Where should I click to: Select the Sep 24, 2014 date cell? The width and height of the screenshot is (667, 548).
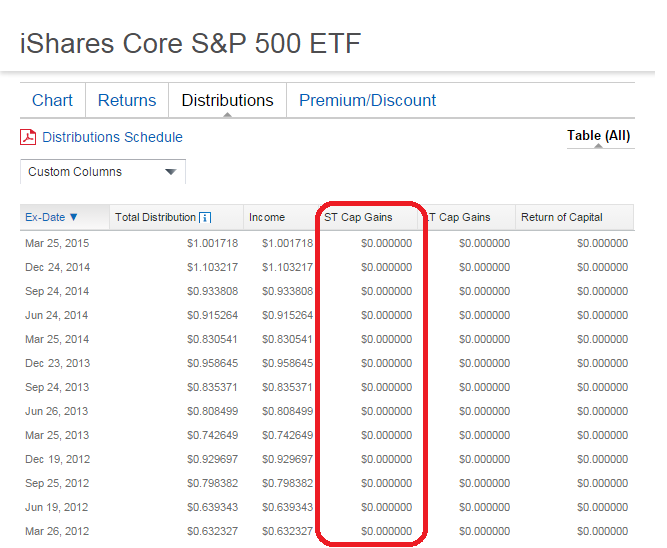[x=57, y=291]
